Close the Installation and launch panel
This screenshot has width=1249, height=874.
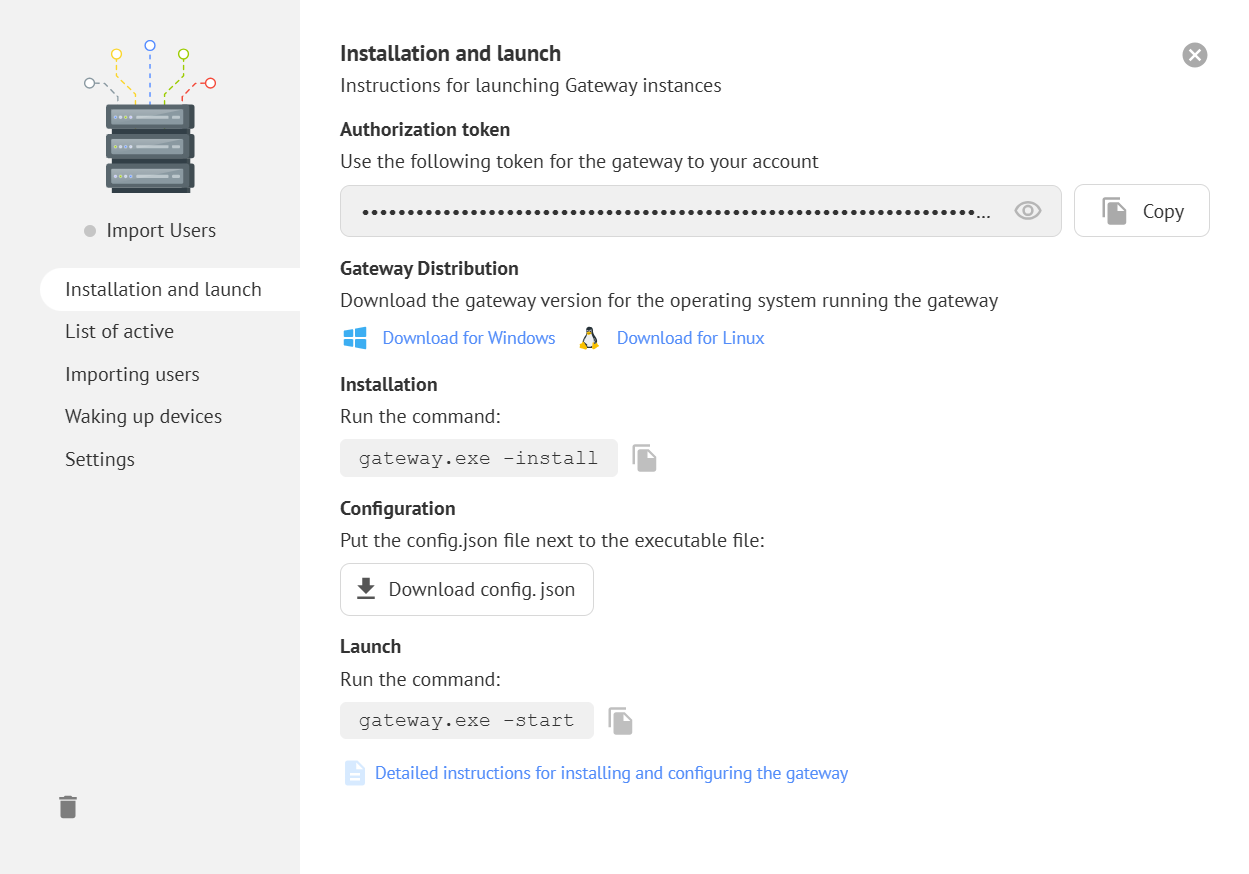[1195, 55]
